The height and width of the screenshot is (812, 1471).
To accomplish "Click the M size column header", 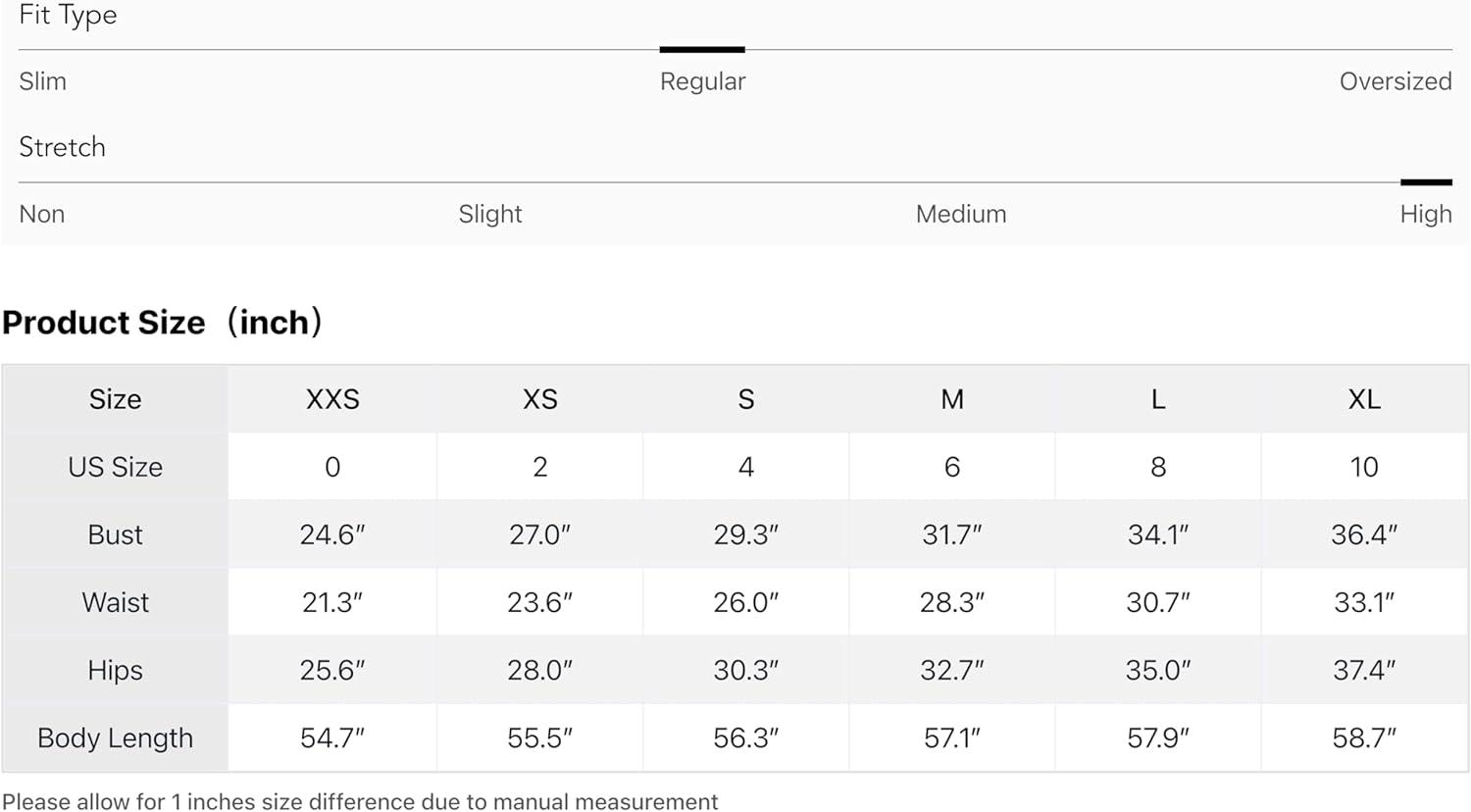I will click(952, 399).
